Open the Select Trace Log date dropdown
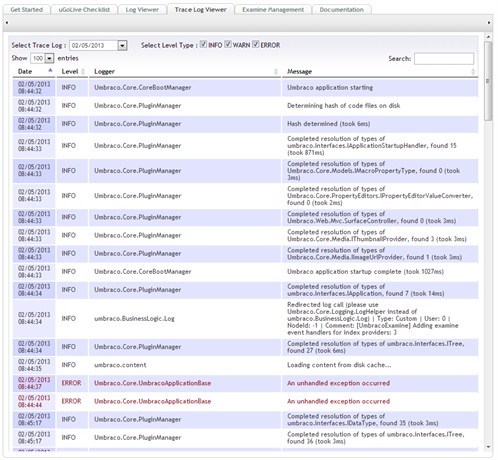 coord(122,45)
